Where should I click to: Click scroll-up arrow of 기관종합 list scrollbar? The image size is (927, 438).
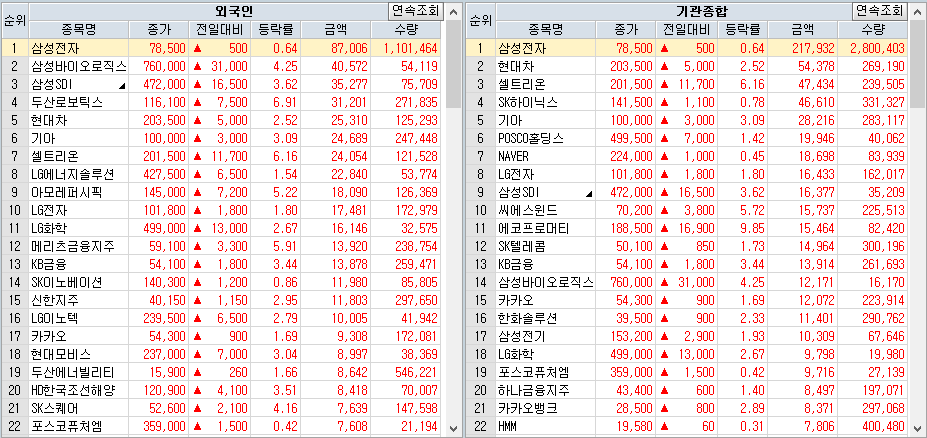[x=919, y=11]
